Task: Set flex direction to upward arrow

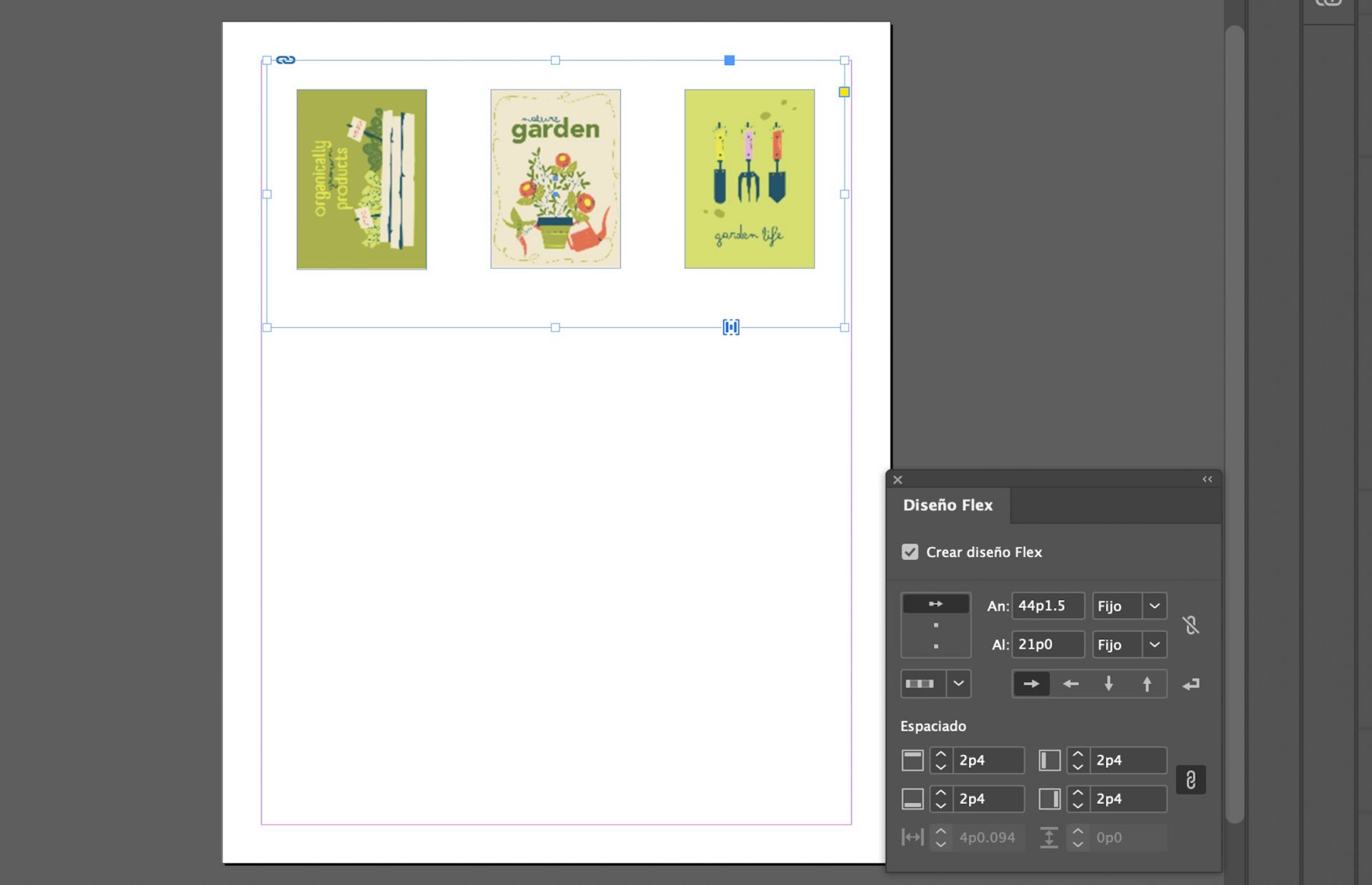Action: point(1147,684)
